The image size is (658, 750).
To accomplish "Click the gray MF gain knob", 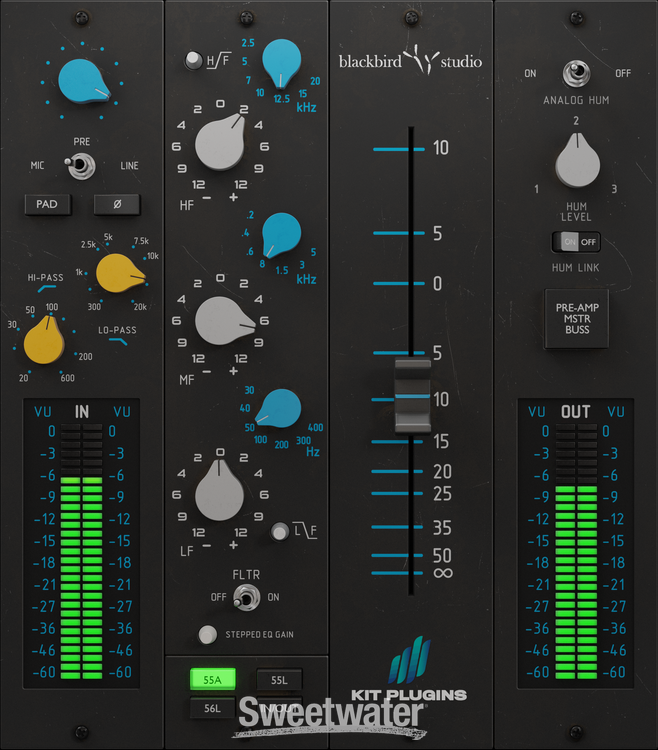I will [221, 319].
